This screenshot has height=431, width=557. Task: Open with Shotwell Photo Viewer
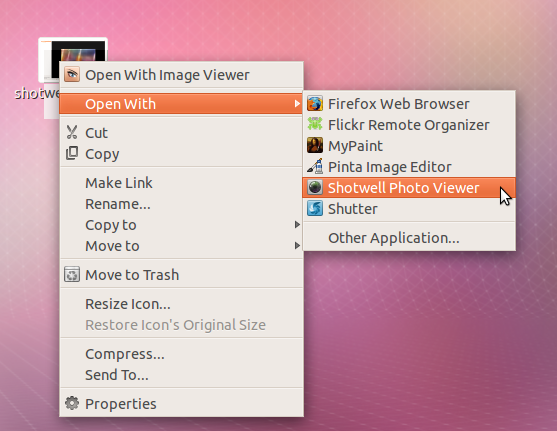tap(409, 188)
